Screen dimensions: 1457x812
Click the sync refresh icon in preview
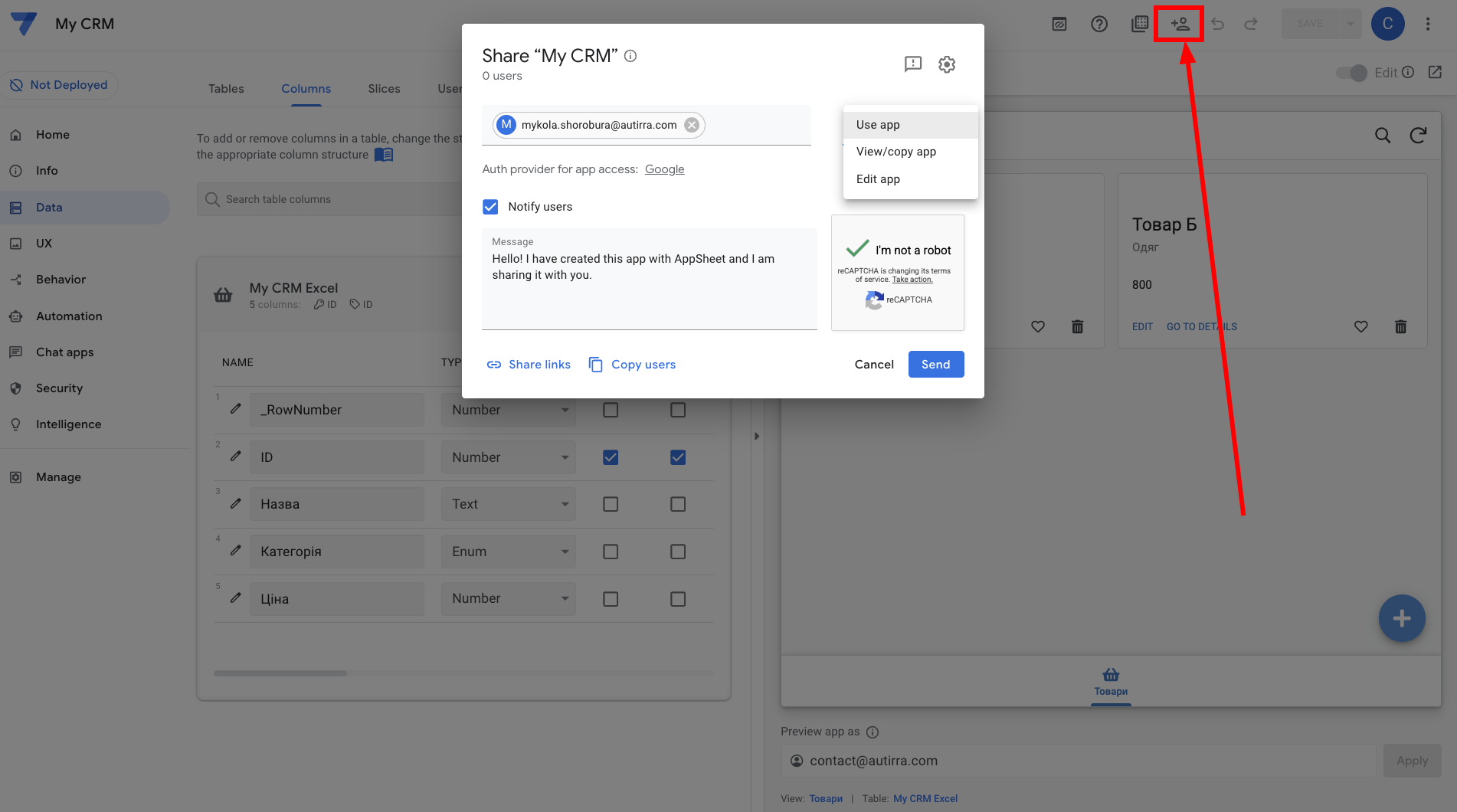tap(1418, 136)
